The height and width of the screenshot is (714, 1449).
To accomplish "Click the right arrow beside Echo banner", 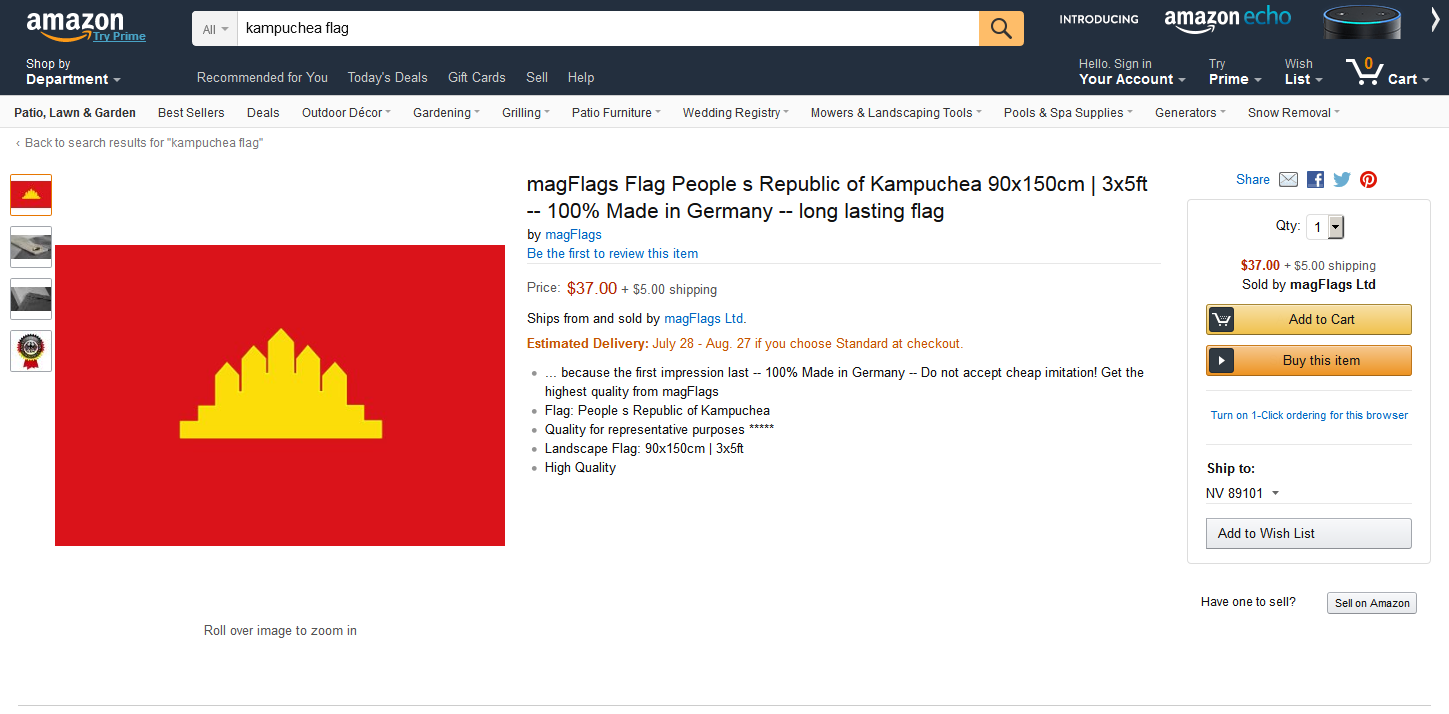I will [1436, 21].
